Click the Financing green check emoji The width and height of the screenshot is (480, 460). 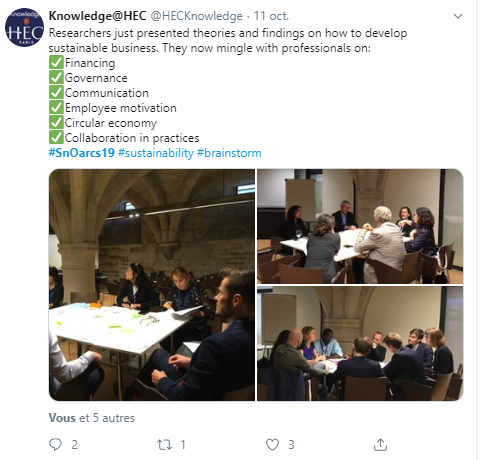coord(56,62)
